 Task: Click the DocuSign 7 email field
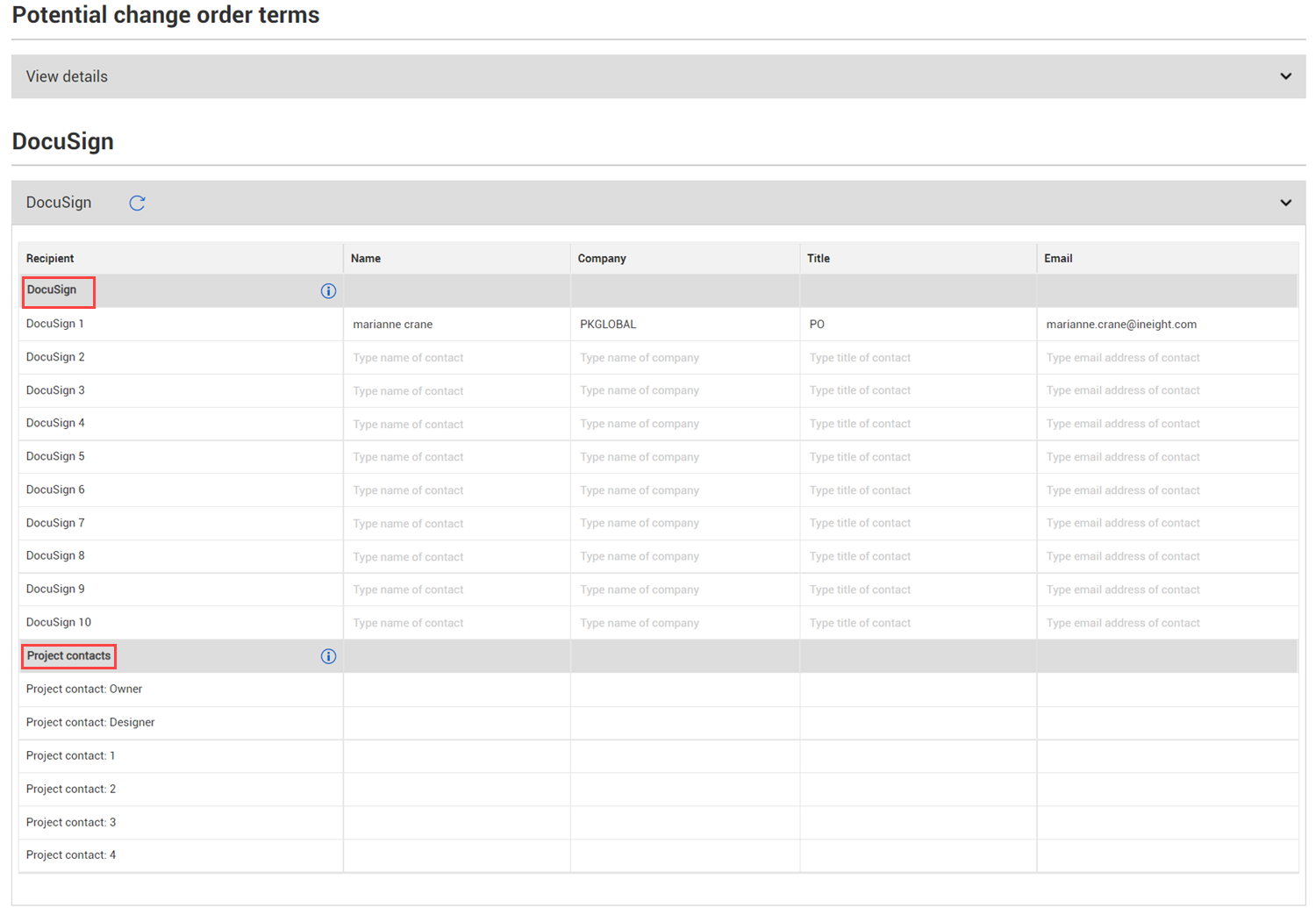(x=1168, y=523)
